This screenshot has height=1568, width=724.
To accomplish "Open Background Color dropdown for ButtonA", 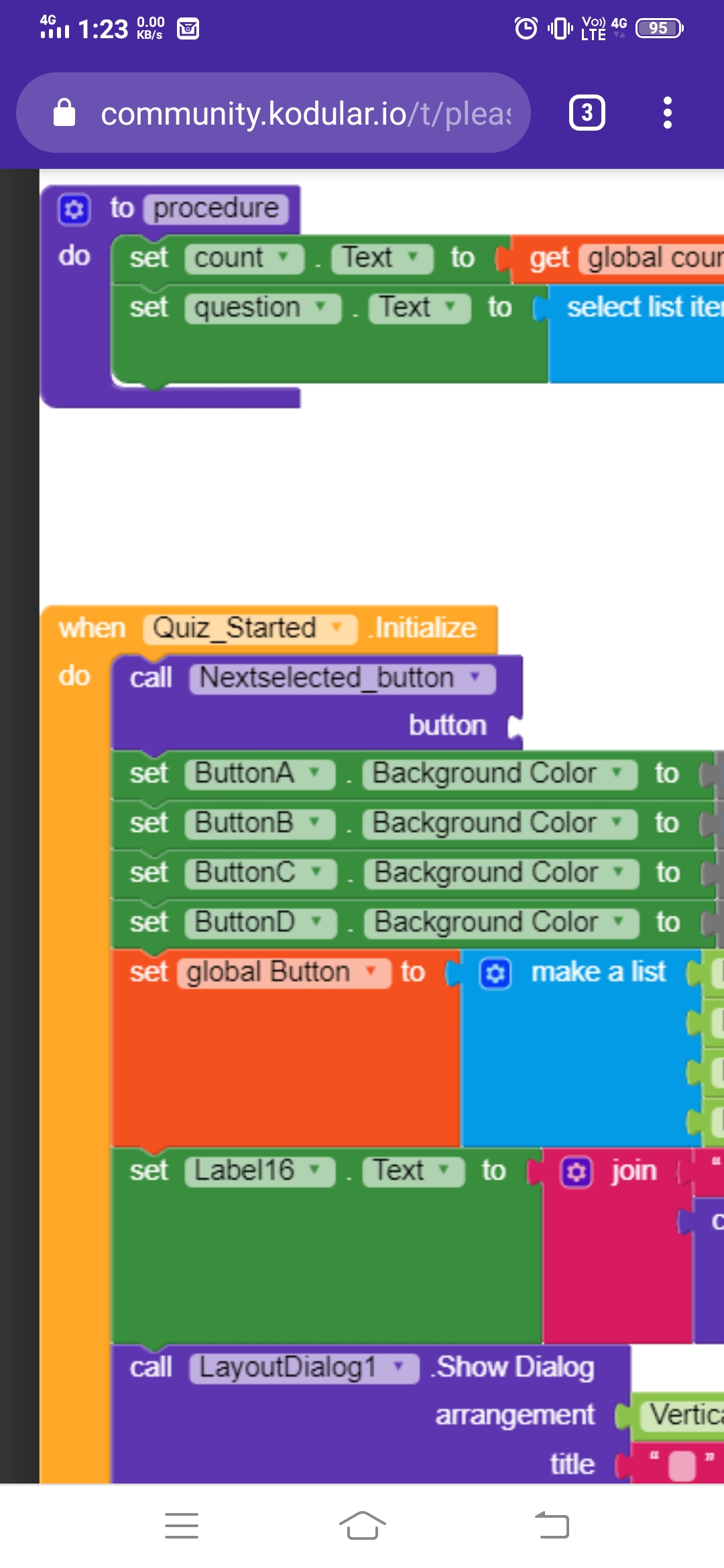I will click(x=499, y=774).
